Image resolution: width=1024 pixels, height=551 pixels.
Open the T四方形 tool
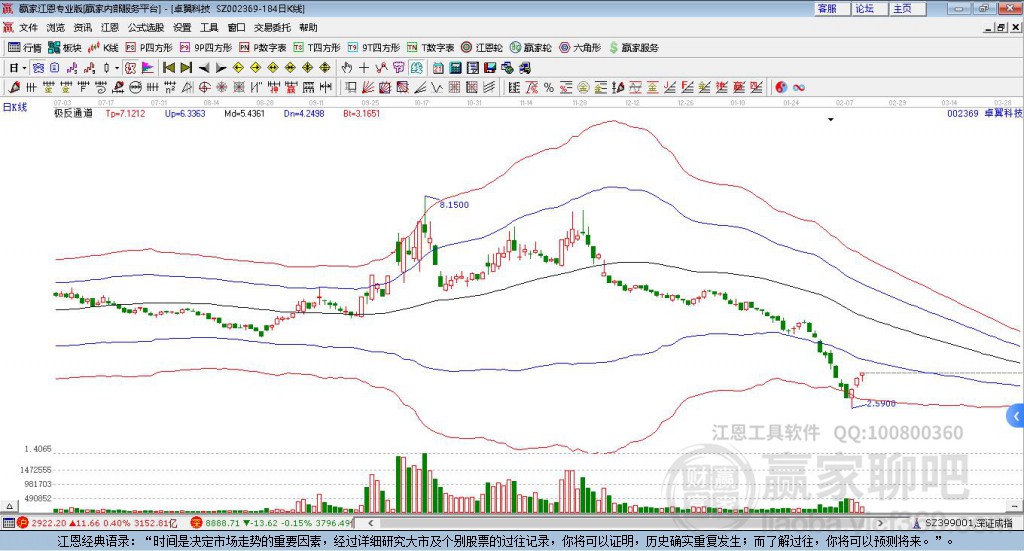317,48
